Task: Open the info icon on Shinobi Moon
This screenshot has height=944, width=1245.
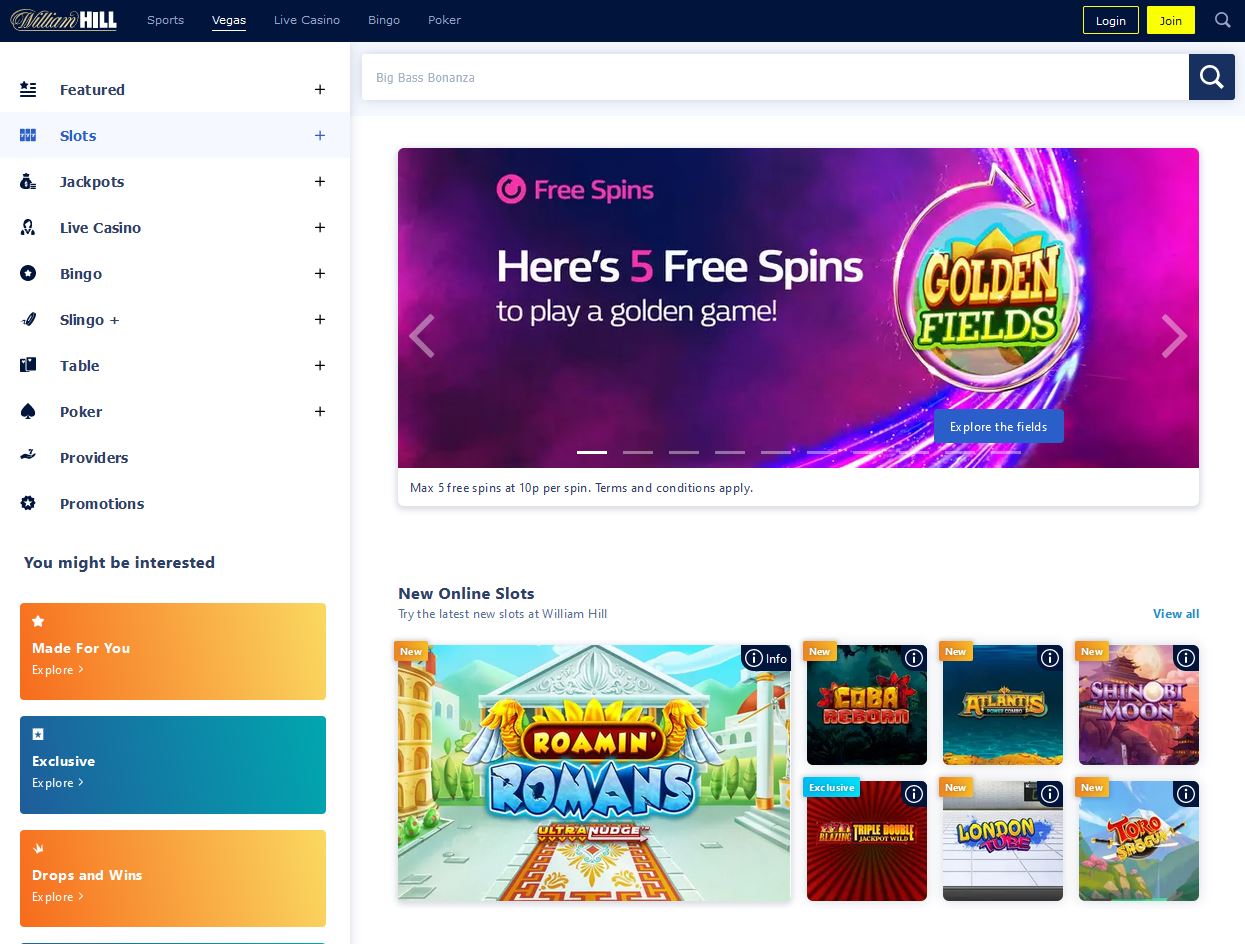Action: click(x=1186, y=658)
